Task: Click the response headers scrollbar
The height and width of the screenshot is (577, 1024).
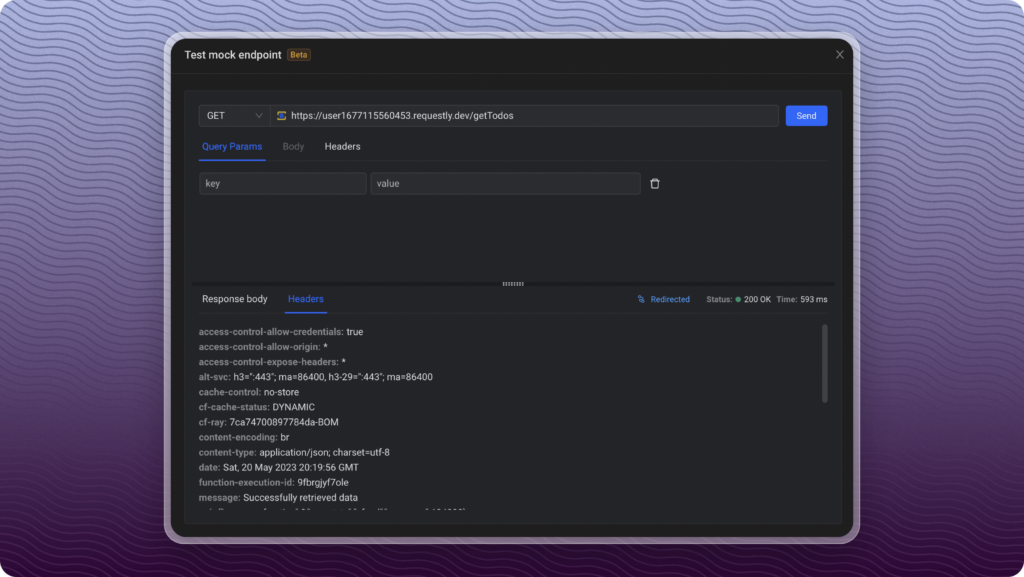Action: tap(824, 364)
